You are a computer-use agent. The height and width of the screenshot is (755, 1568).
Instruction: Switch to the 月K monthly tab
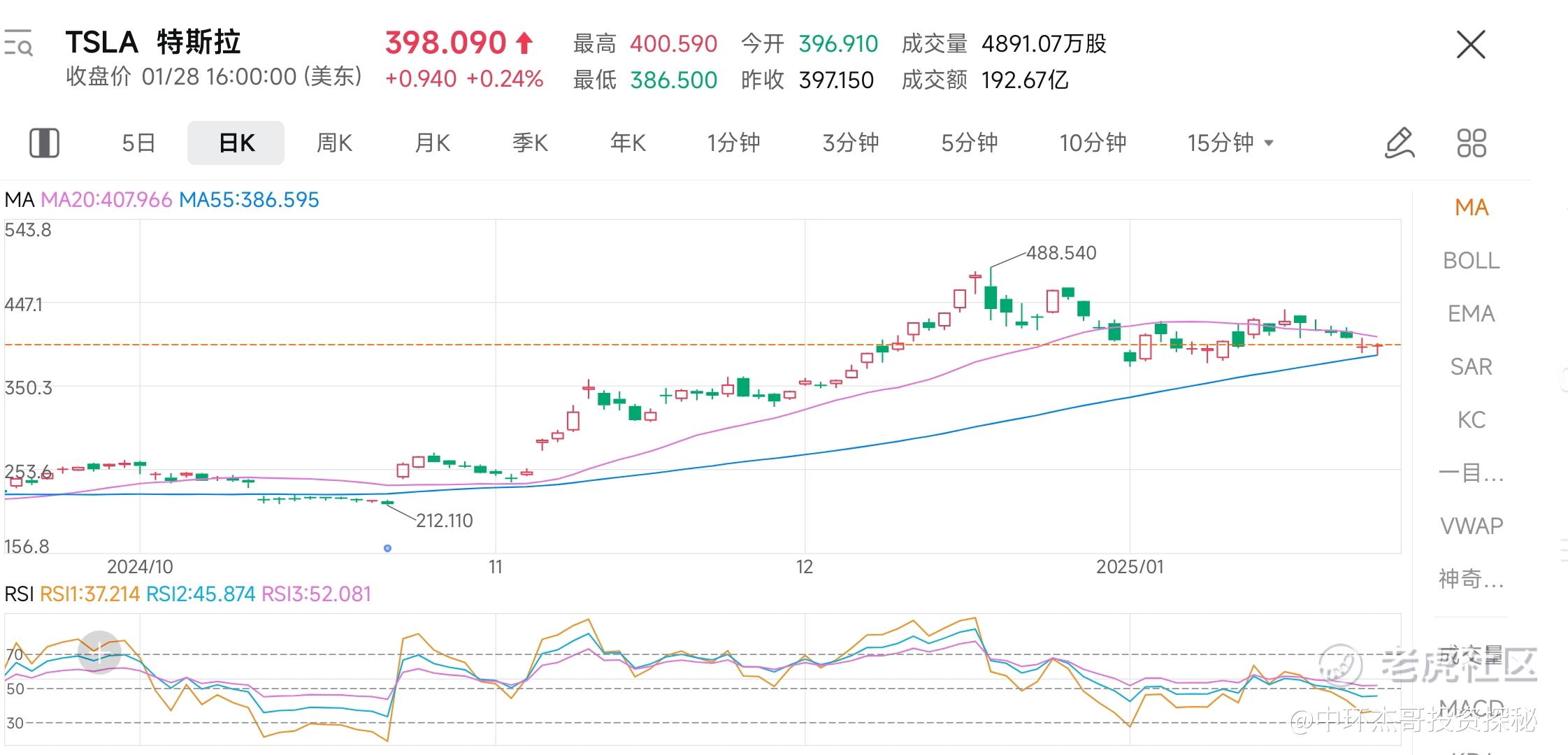coord(432,143)
